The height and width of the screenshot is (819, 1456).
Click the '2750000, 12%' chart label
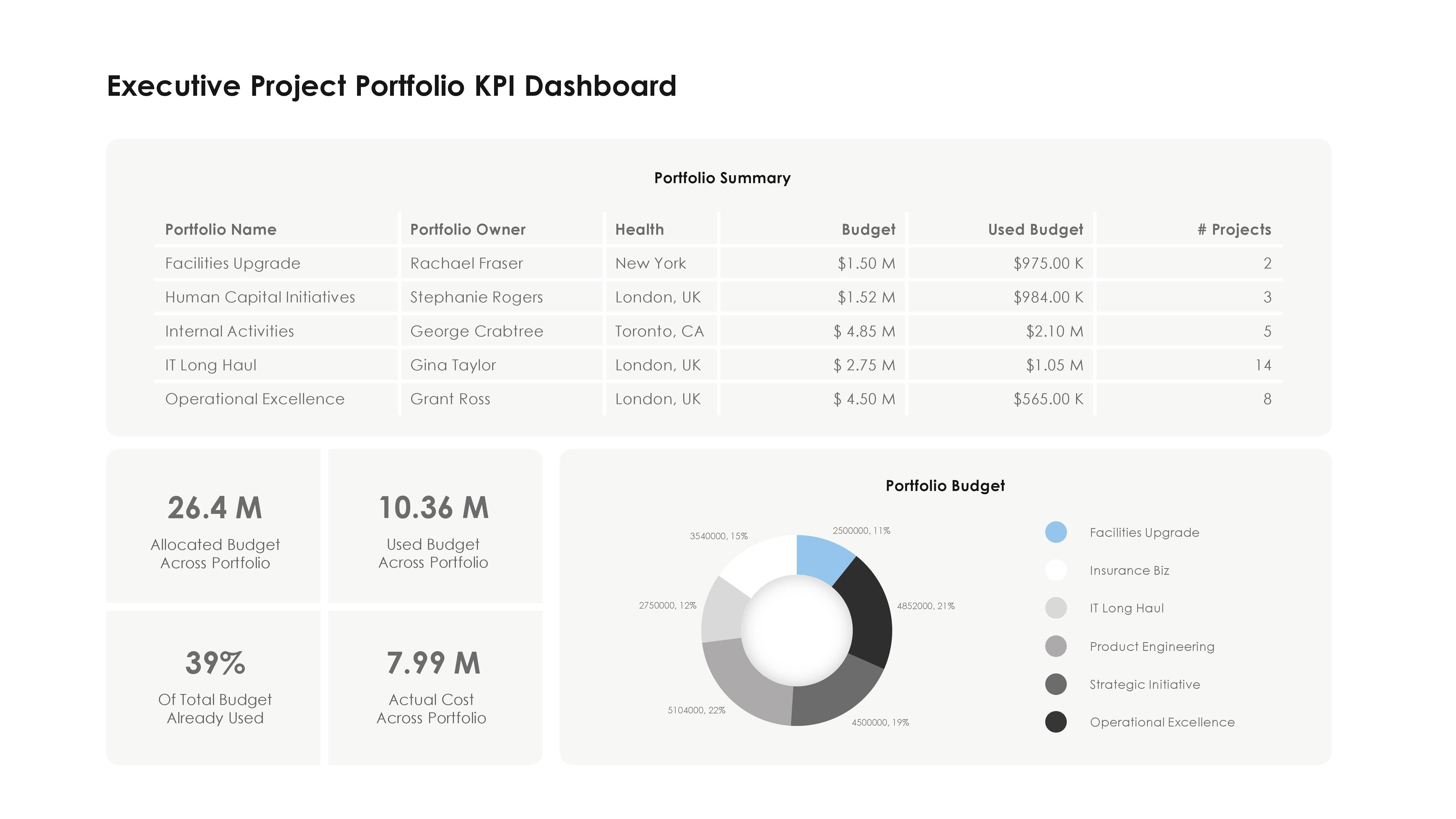667,605
